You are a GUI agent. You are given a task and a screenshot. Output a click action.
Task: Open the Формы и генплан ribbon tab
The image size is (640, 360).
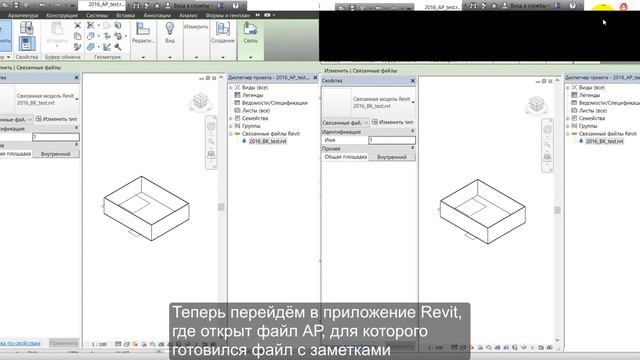[227, 15]
